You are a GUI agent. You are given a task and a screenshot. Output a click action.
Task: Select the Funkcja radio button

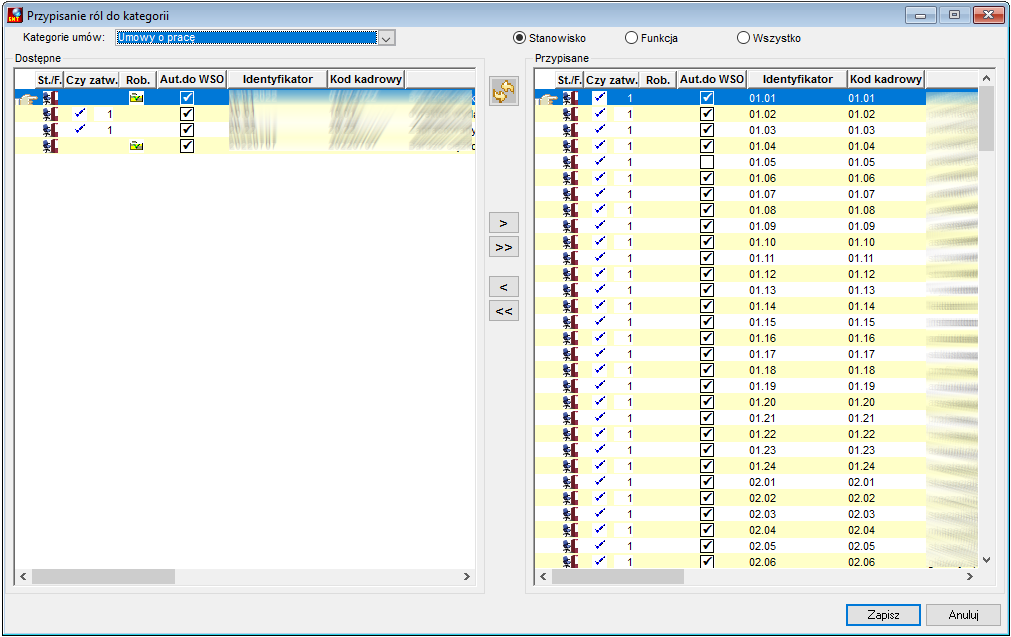pyautogui.click(x=631, y=38)
